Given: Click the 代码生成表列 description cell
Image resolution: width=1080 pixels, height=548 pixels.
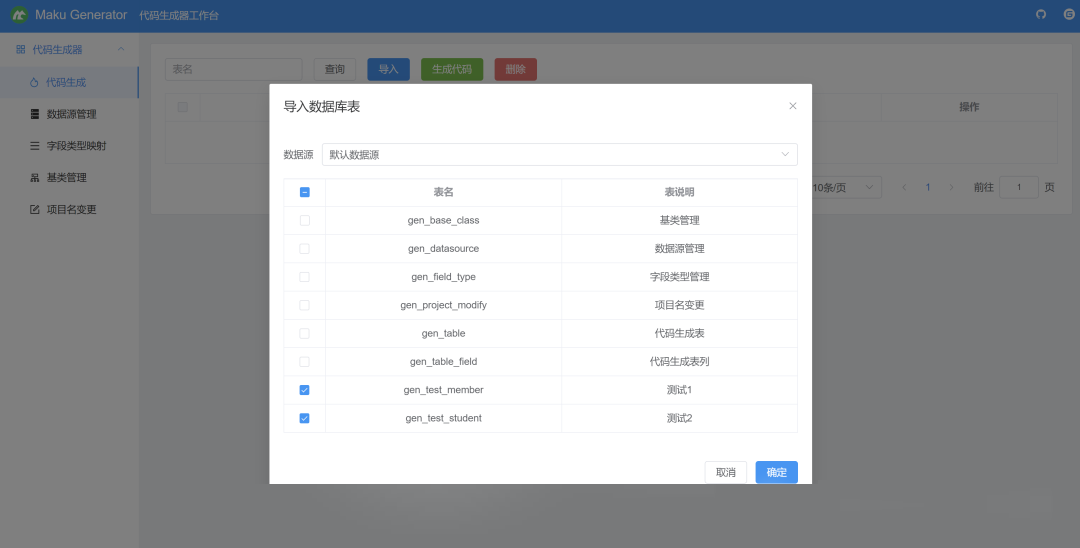Looking at the screenshot, I should [679, 361].
